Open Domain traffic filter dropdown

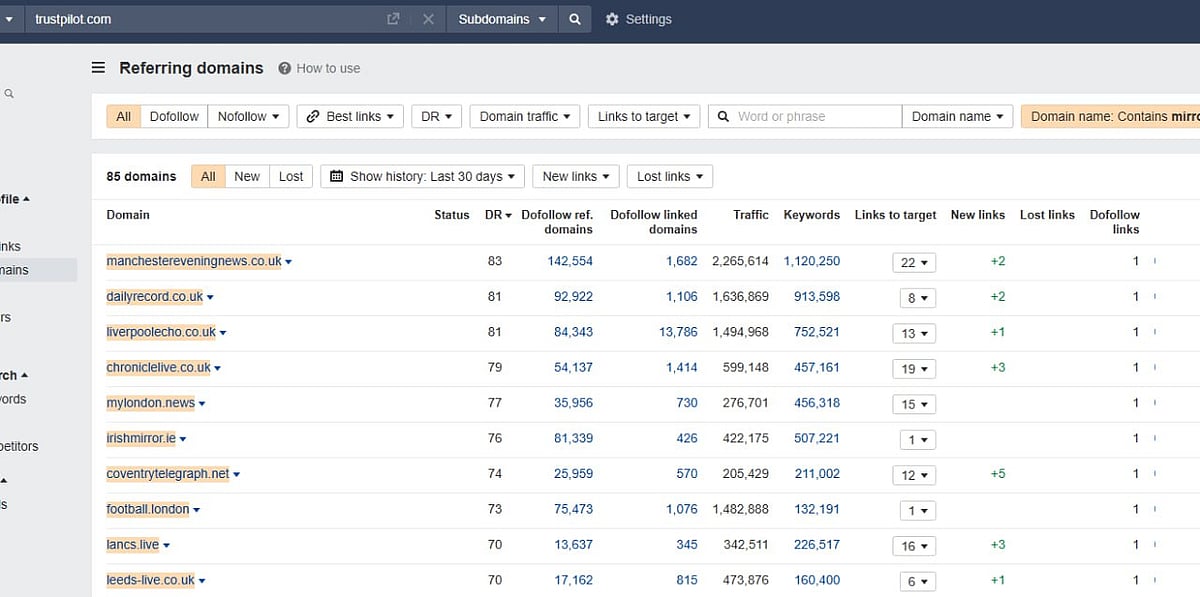(x=524, y=116)
